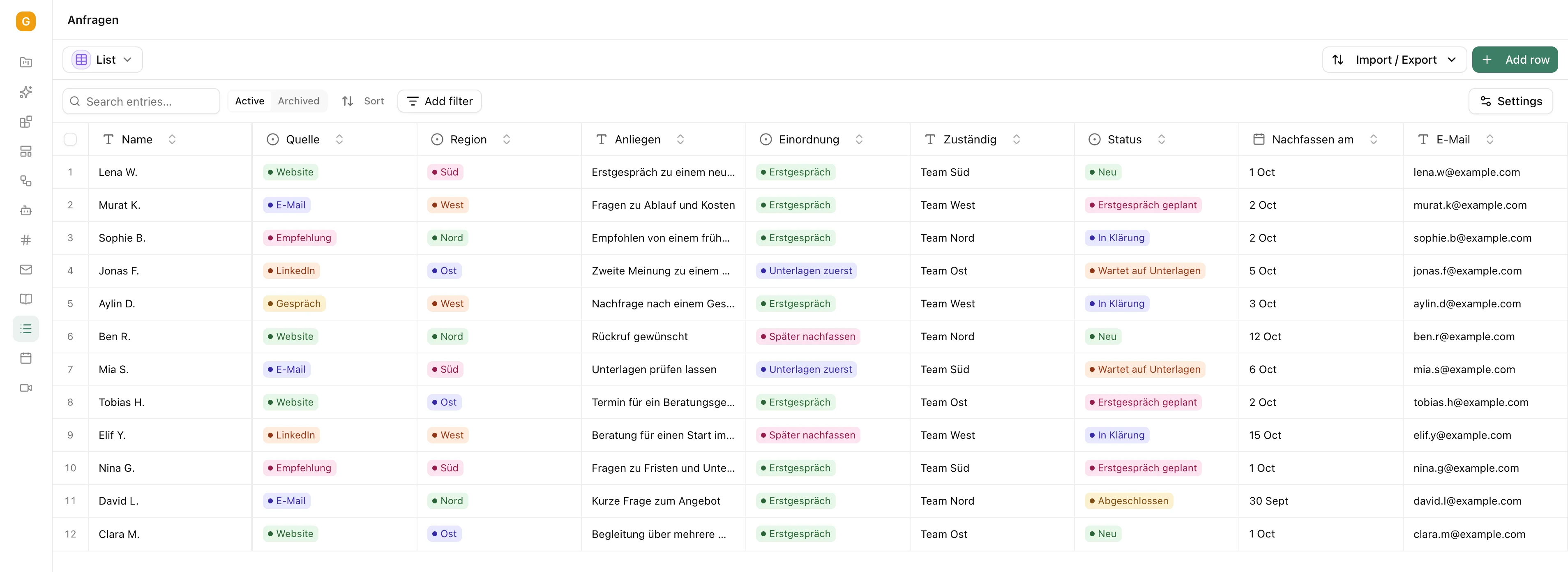Viewport: 1568px width, 572px height.
Task: Click Elif Y.'s 15 Oct date
Action: [1265, 435]
